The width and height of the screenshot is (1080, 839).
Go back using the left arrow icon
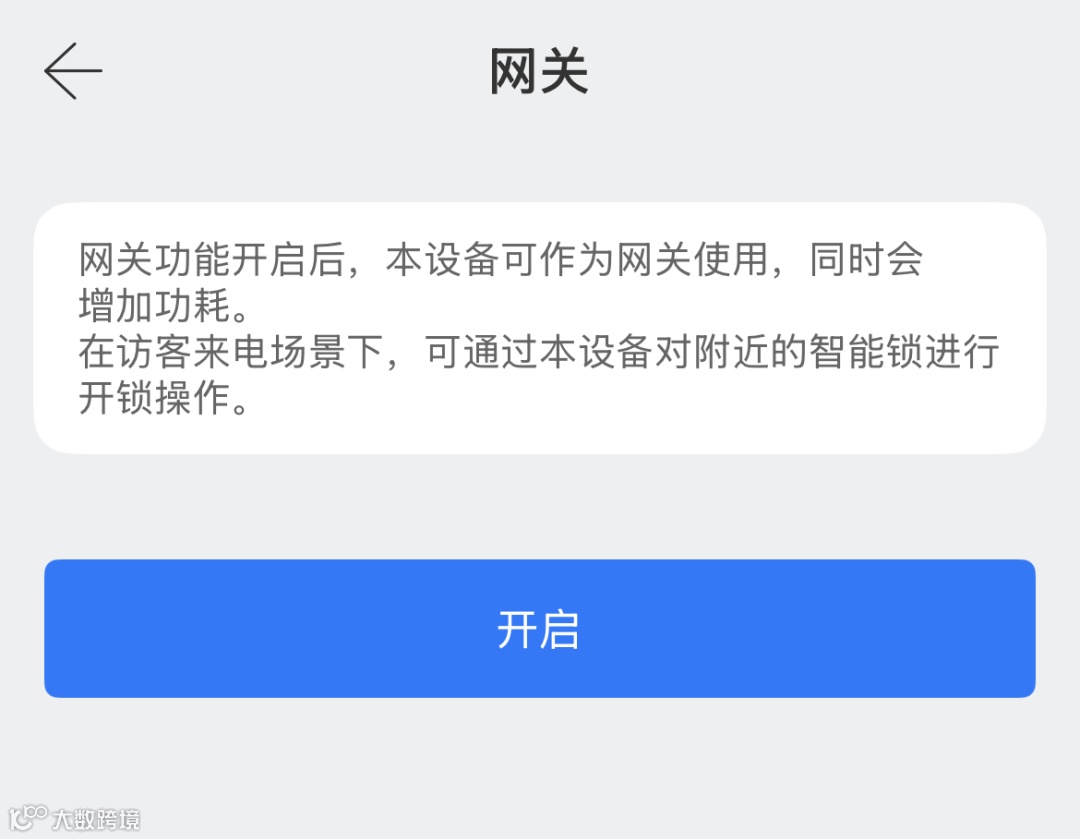click(x=73, y=71)
